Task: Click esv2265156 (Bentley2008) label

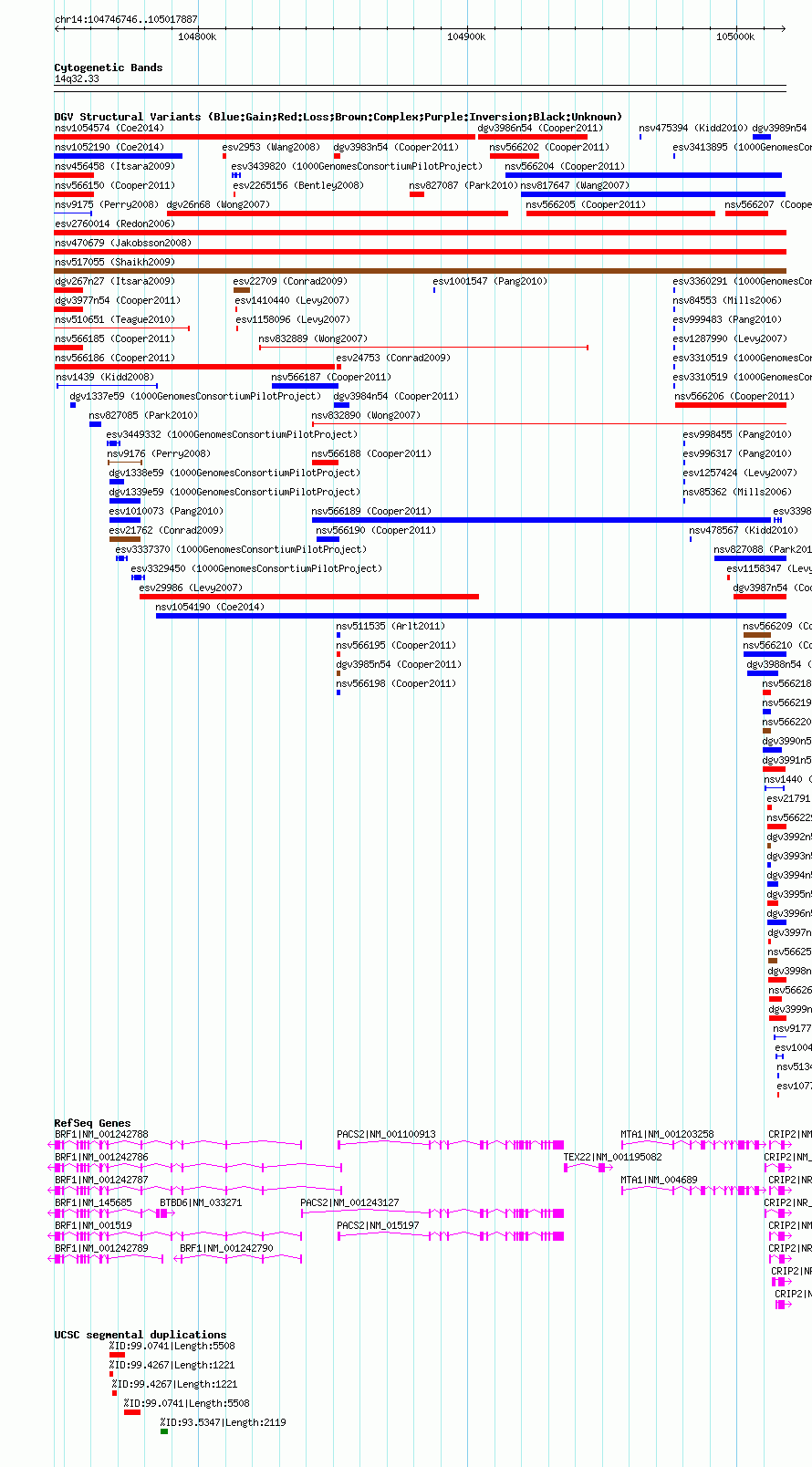Action: [x=298, y=185]
